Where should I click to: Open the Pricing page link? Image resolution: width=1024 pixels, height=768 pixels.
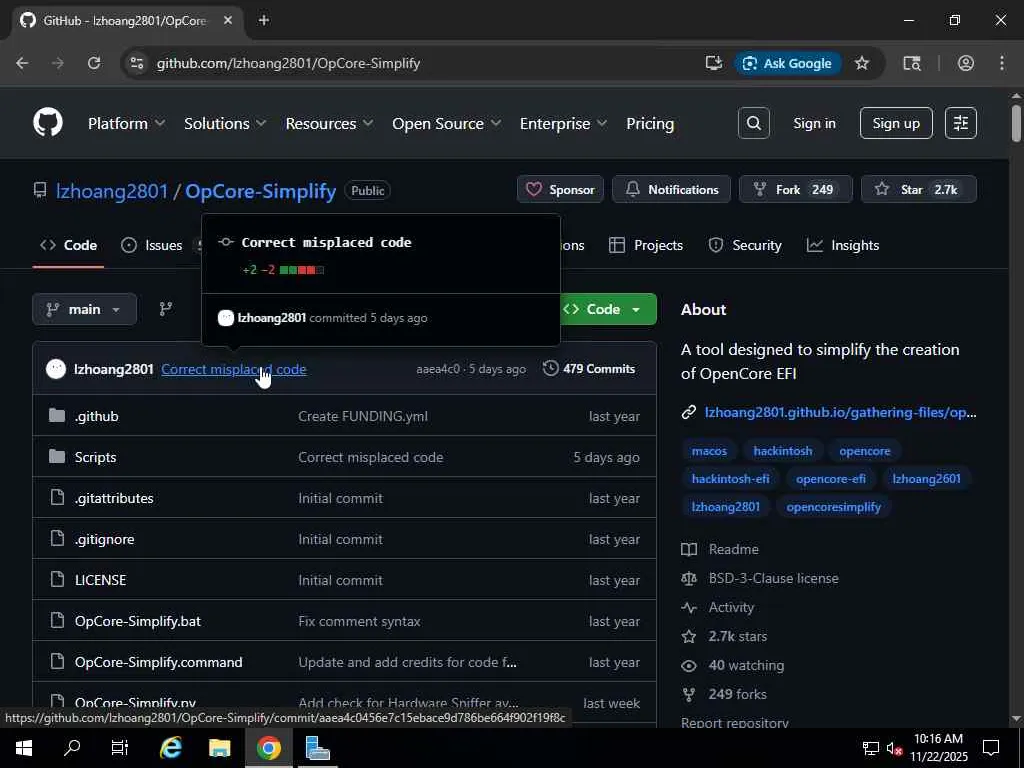pos(650,123)
